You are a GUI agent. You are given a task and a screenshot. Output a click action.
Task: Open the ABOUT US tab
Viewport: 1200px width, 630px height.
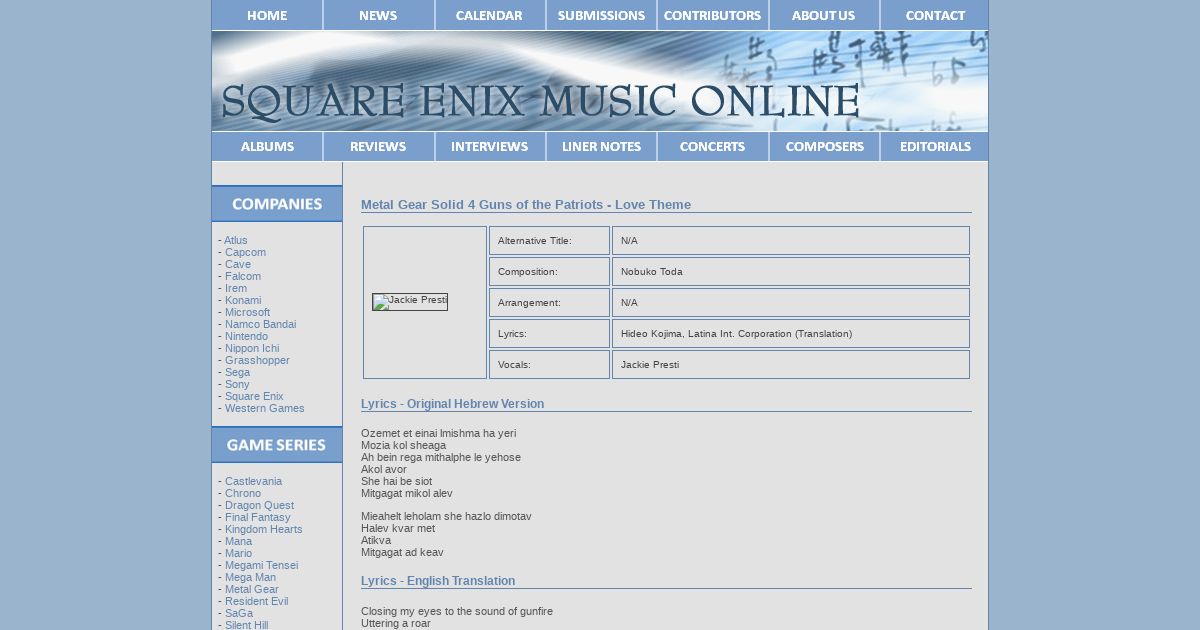tap(824, 15)
